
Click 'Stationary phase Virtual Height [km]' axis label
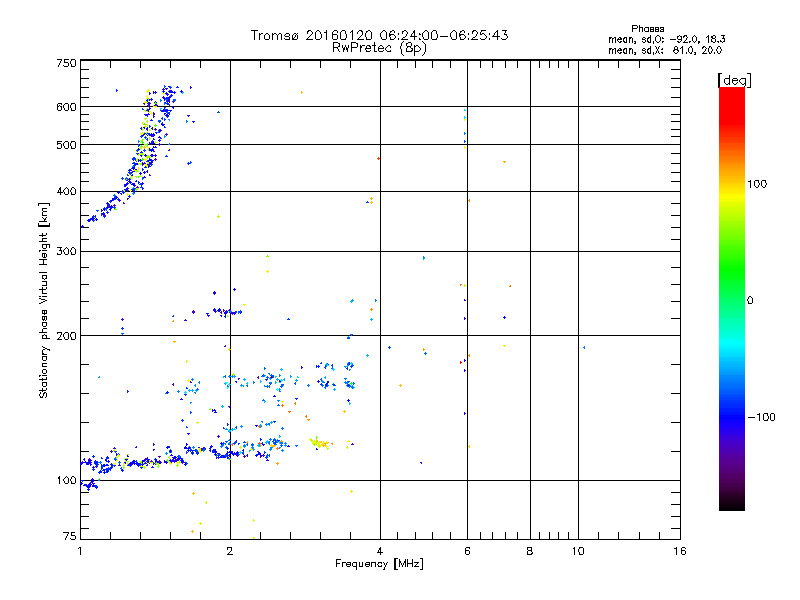pos(43,300)
